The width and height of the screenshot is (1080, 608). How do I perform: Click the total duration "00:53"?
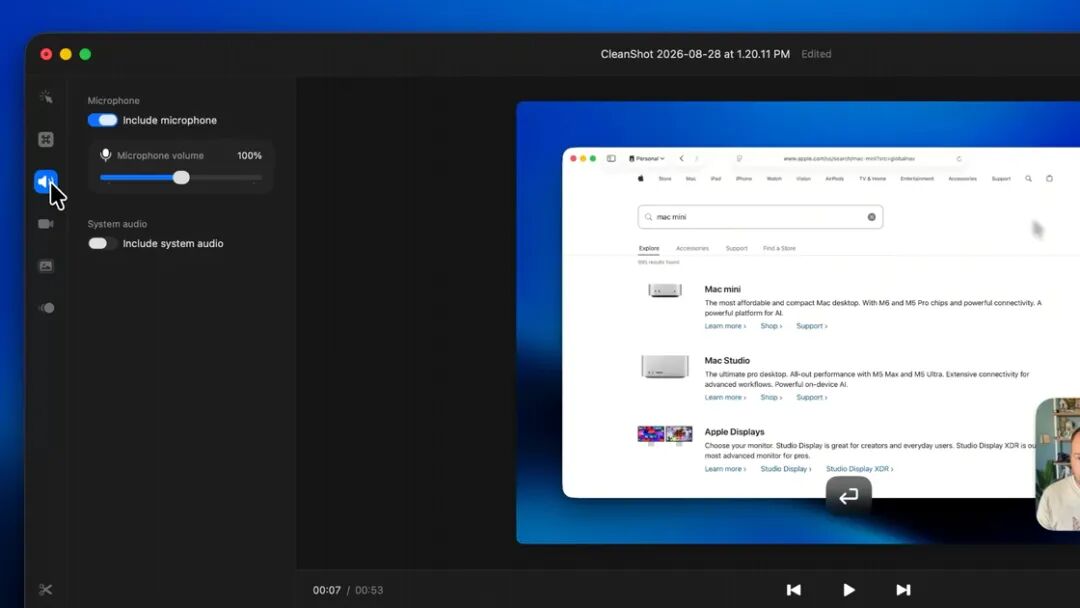pos(369,590)
